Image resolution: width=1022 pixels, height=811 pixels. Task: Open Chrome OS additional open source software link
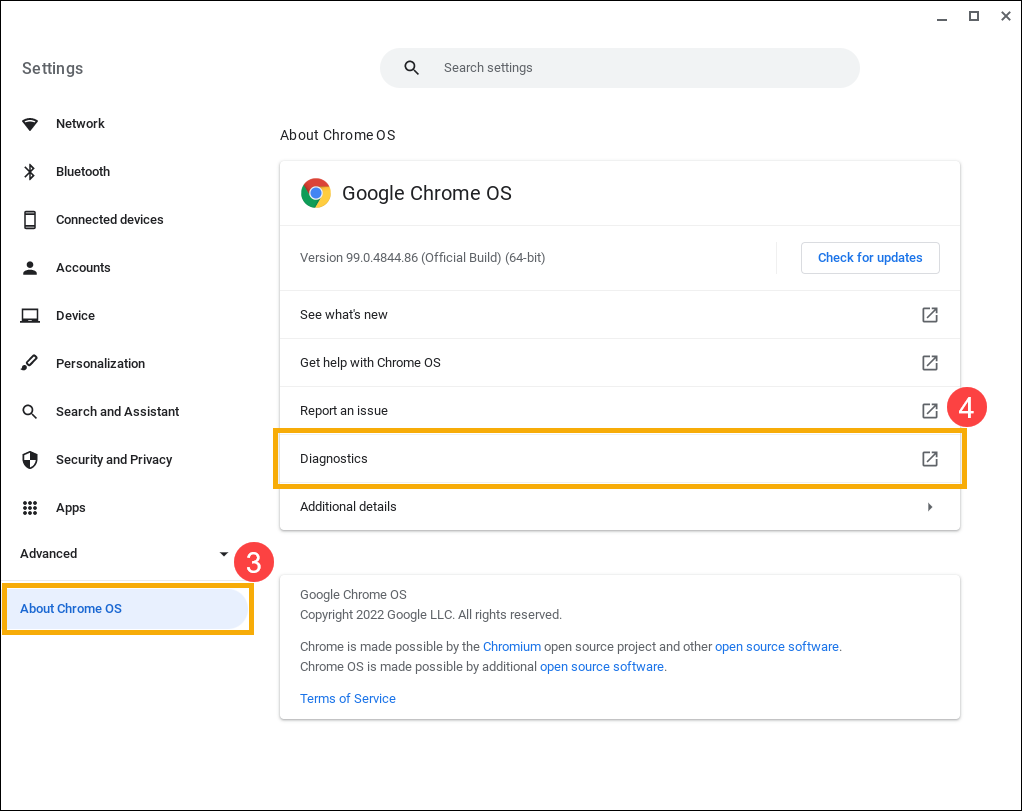tap(602, 667)
